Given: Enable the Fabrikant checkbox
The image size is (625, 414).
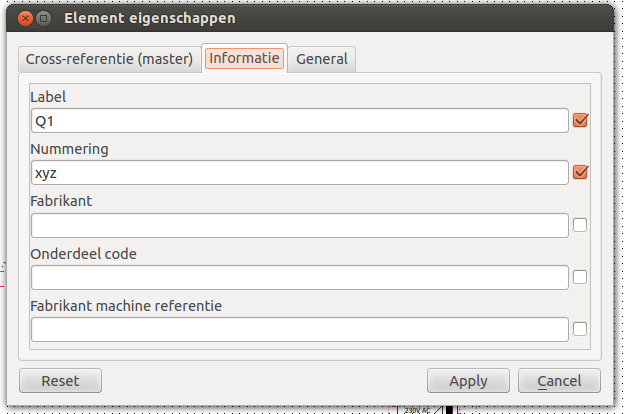Looking at the screenshot, I should pyautogui.click(x=580, y=225).
